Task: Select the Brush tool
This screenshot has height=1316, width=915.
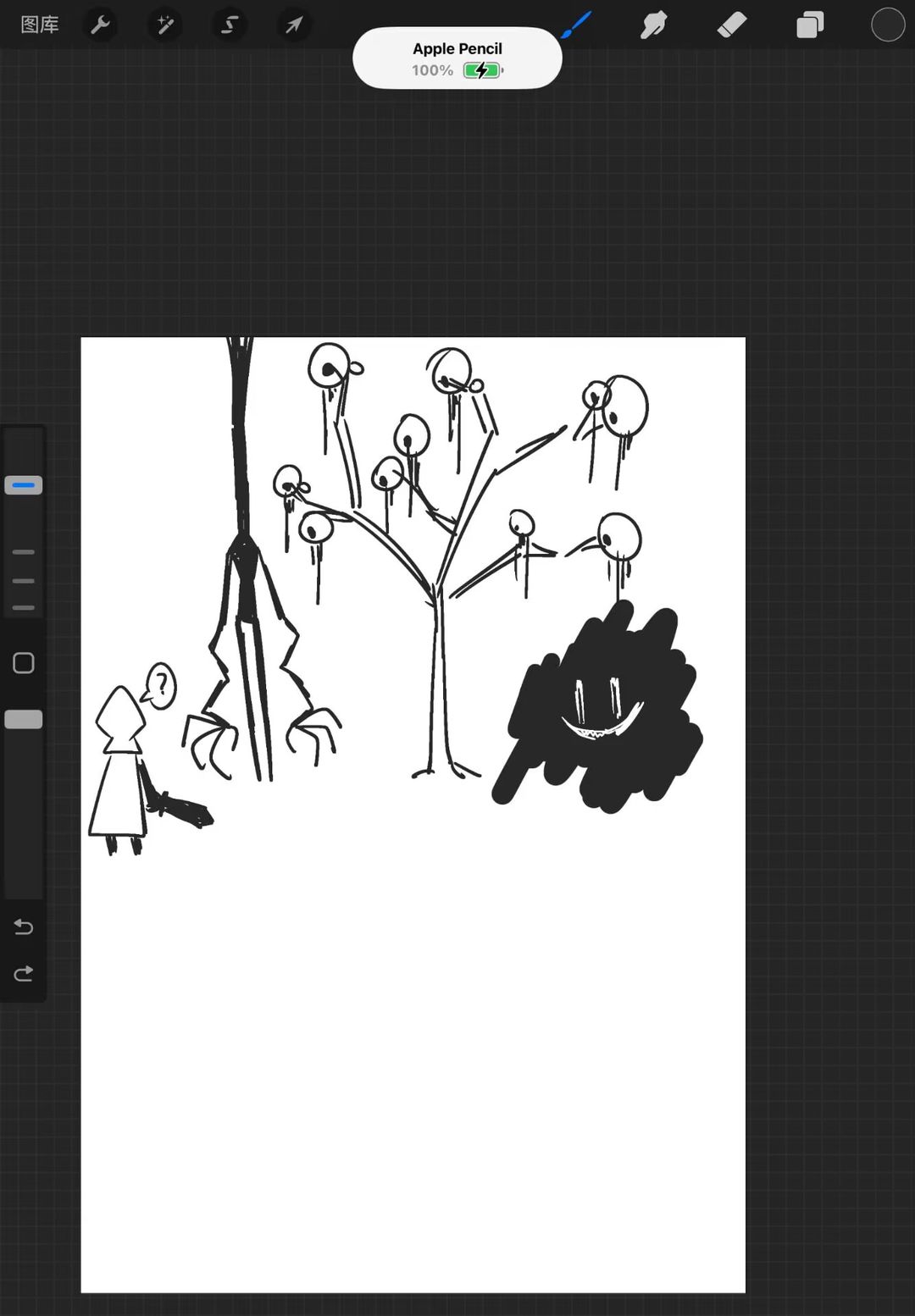Action: [576, 25]
